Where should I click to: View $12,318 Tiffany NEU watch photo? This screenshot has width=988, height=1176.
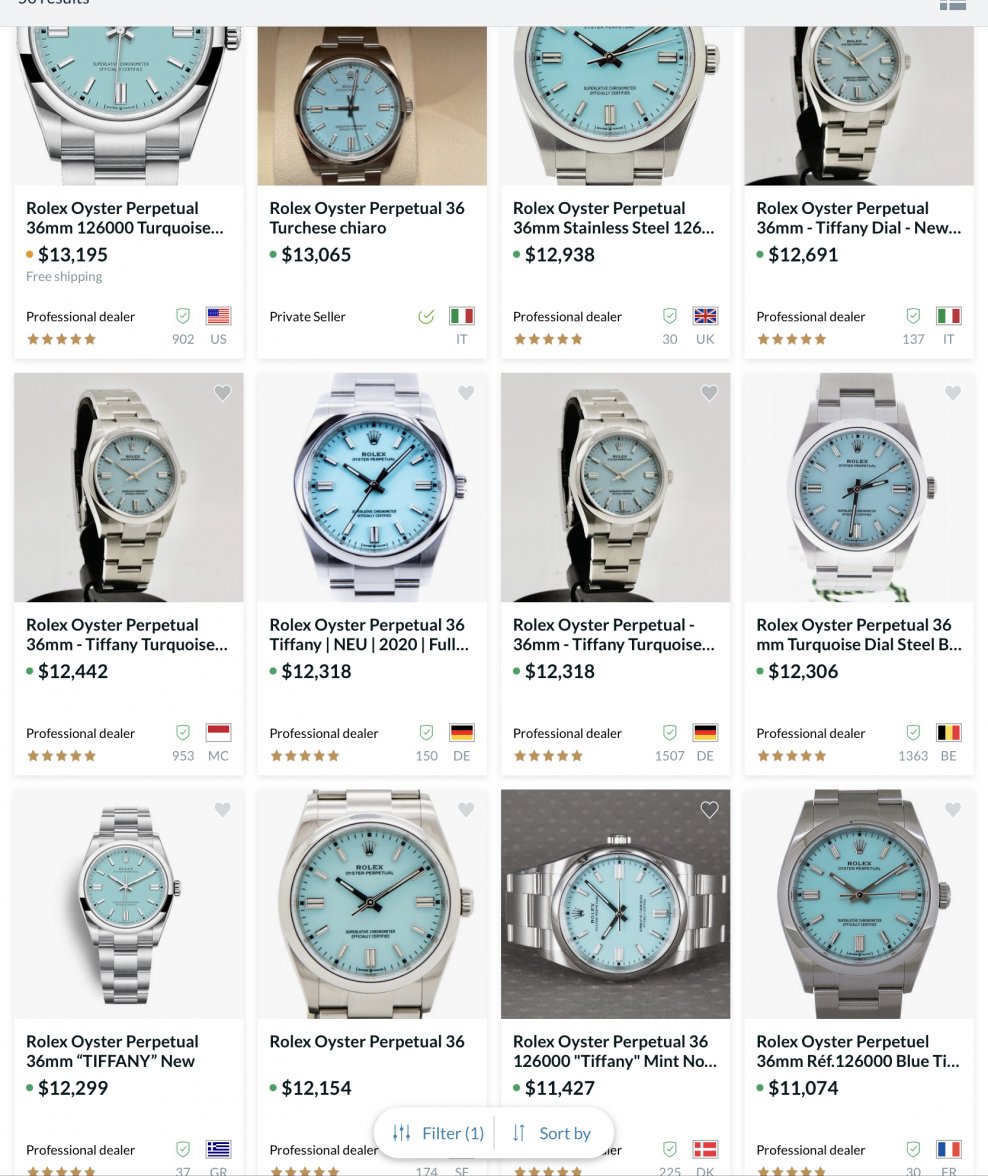pos(372,488)
